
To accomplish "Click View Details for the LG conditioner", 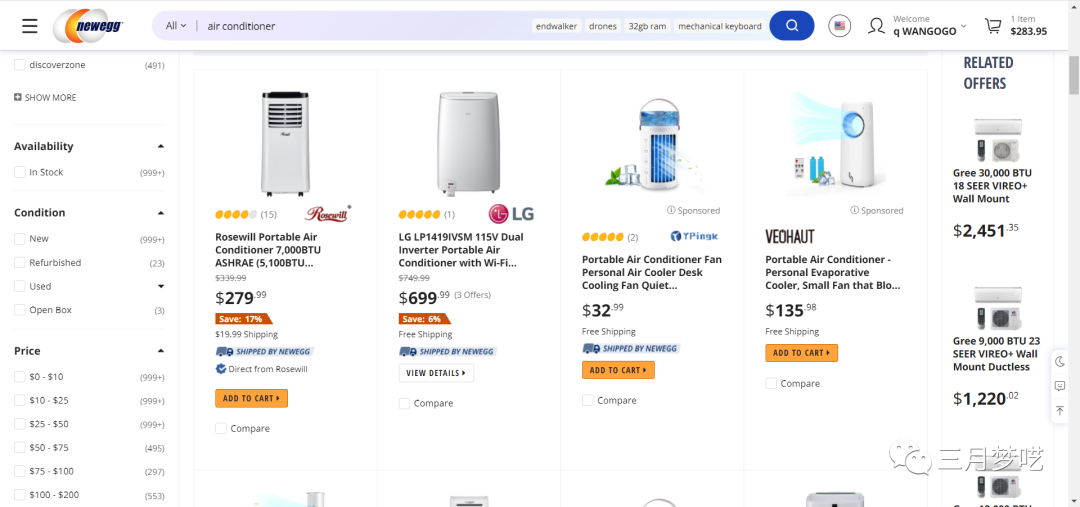I will (x=436, y=373).
